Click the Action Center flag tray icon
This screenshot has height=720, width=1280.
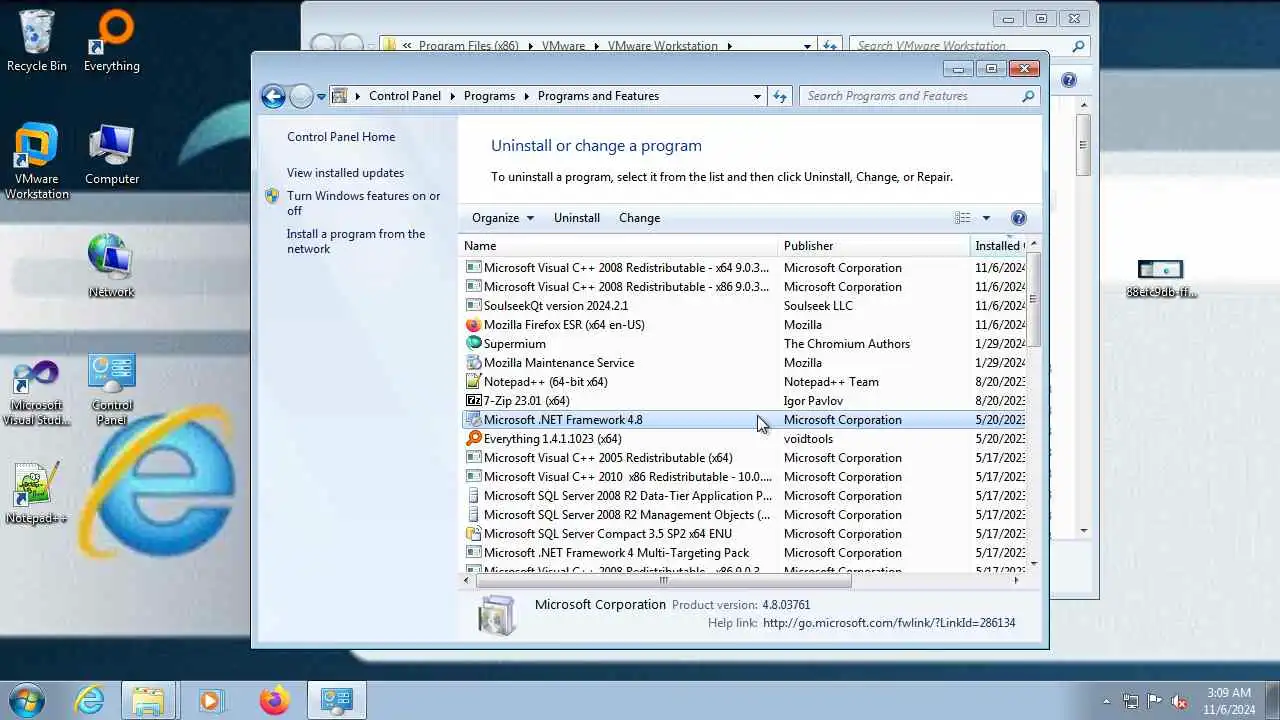(1155, 702)
